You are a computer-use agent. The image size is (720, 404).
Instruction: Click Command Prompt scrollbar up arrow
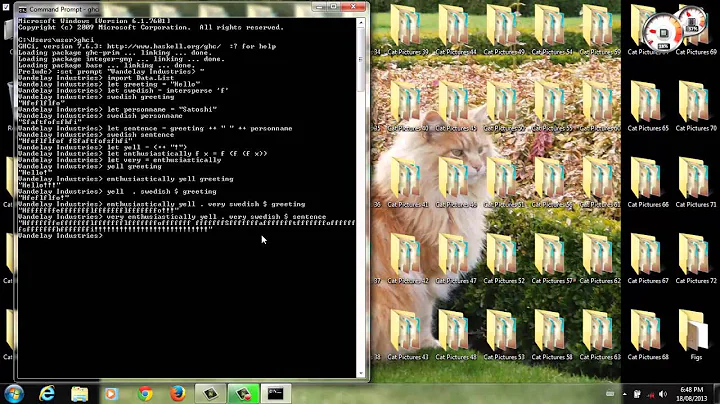tap(361, 22)
